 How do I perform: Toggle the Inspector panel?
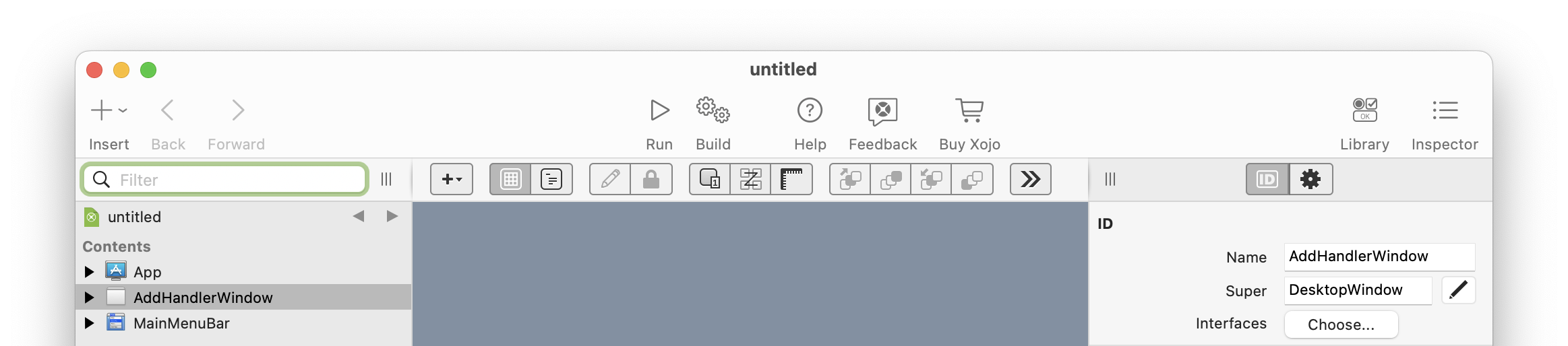(x=1444, y=110)
